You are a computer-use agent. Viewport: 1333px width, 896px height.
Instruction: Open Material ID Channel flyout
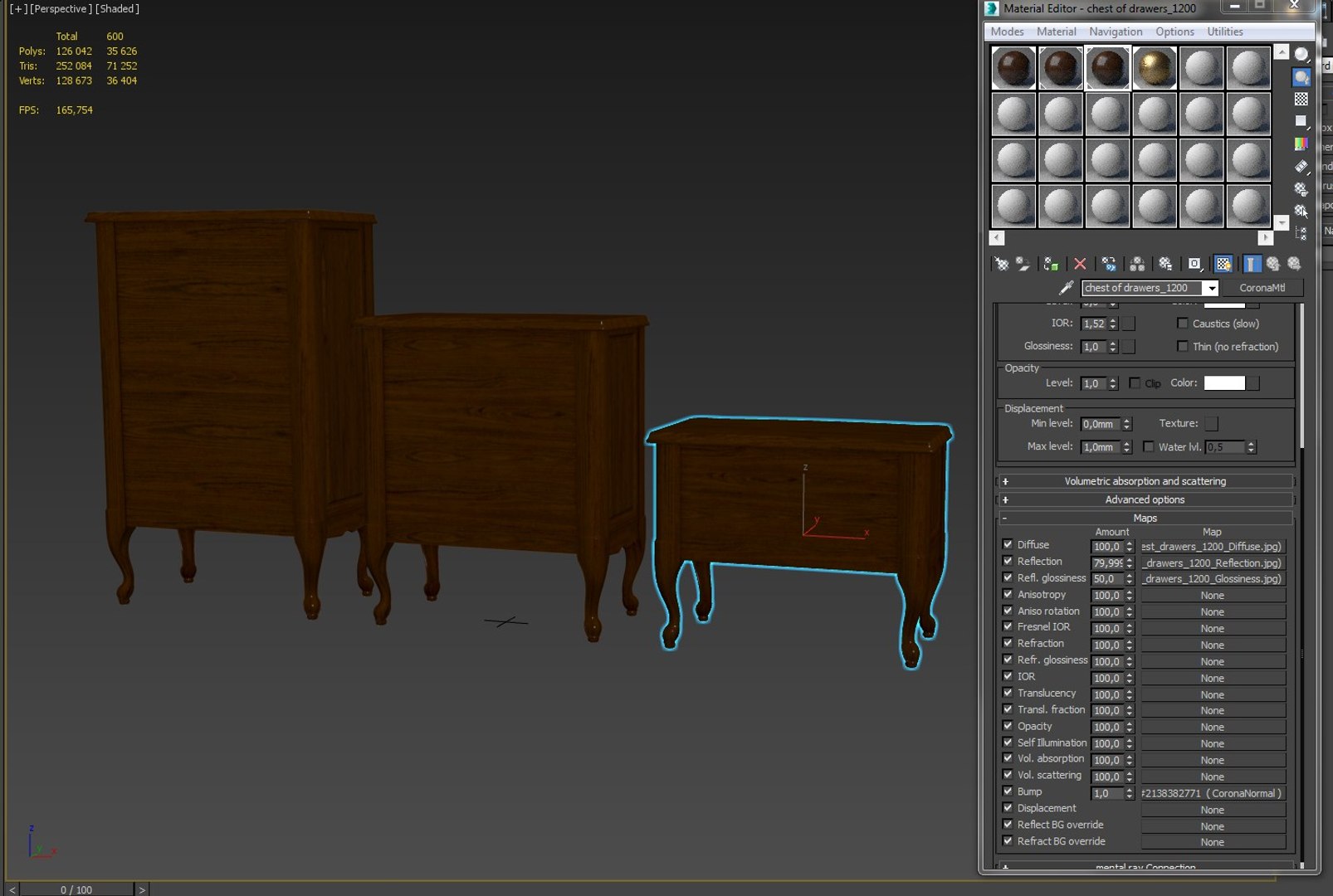(x=1194, y=264)
